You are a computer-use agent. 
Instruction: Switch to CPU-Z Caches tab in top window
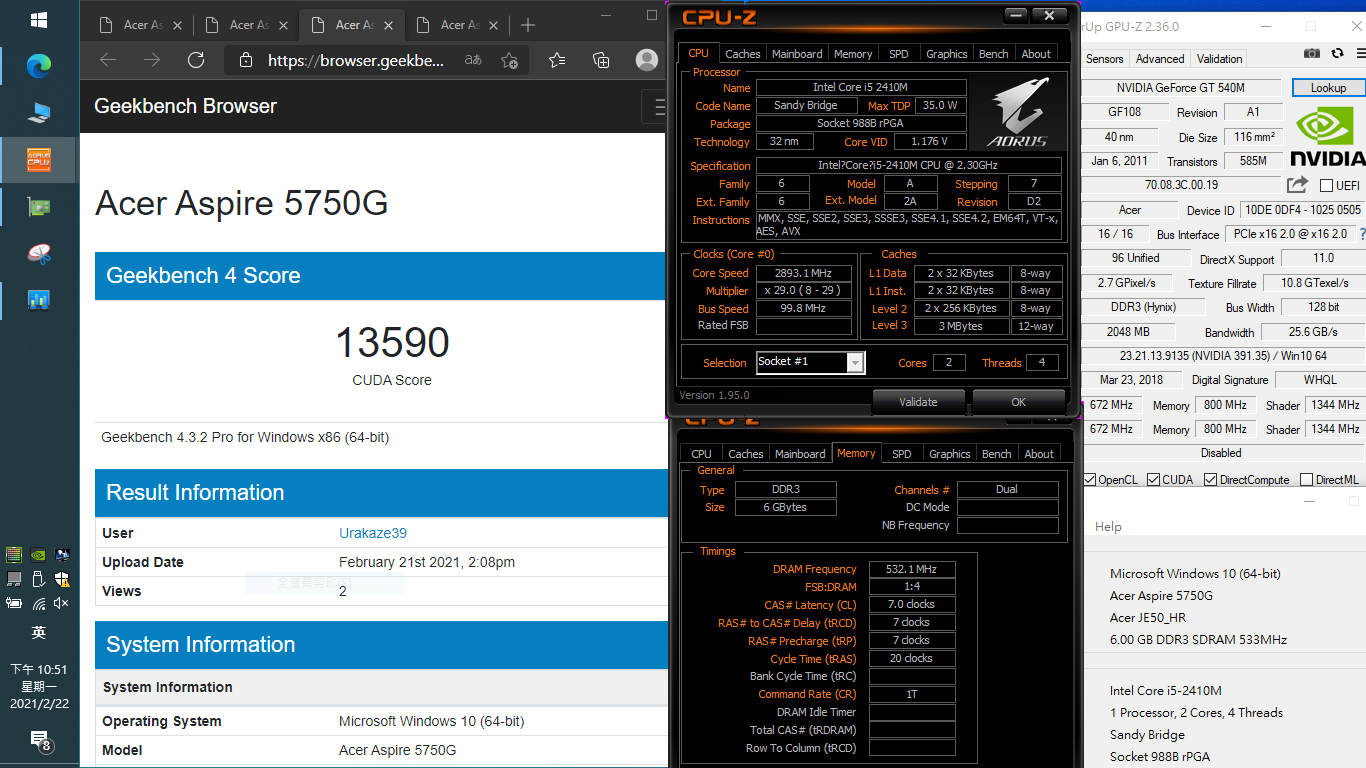pos(743,54)
